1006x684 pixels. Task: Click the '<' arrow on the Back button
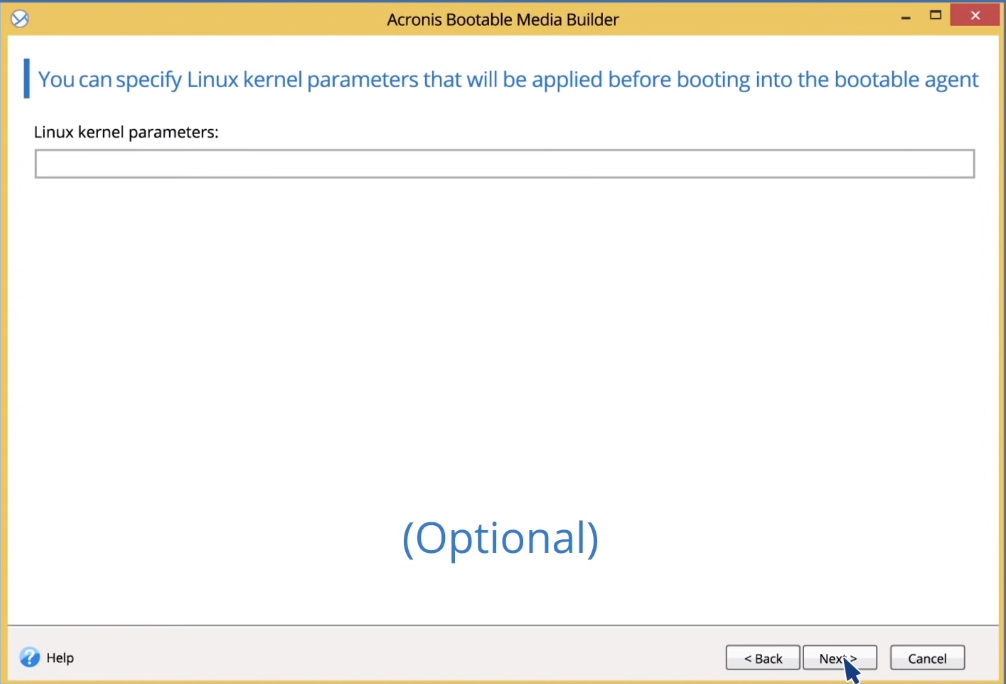coord(747,658)
